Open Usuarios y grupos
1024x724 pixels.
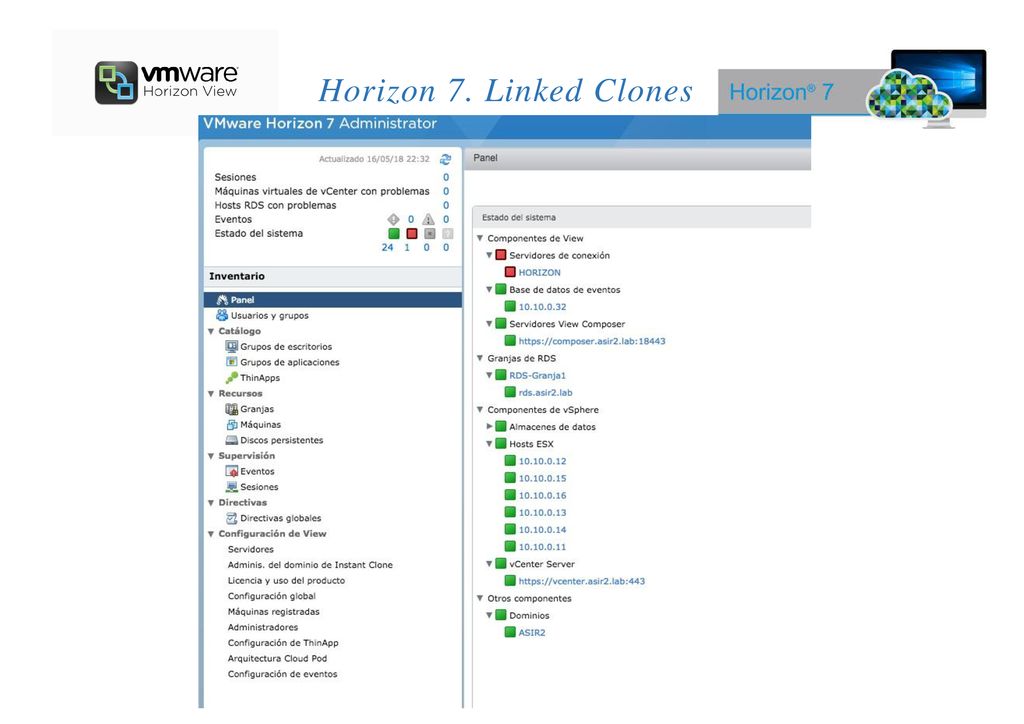(270, 315)
